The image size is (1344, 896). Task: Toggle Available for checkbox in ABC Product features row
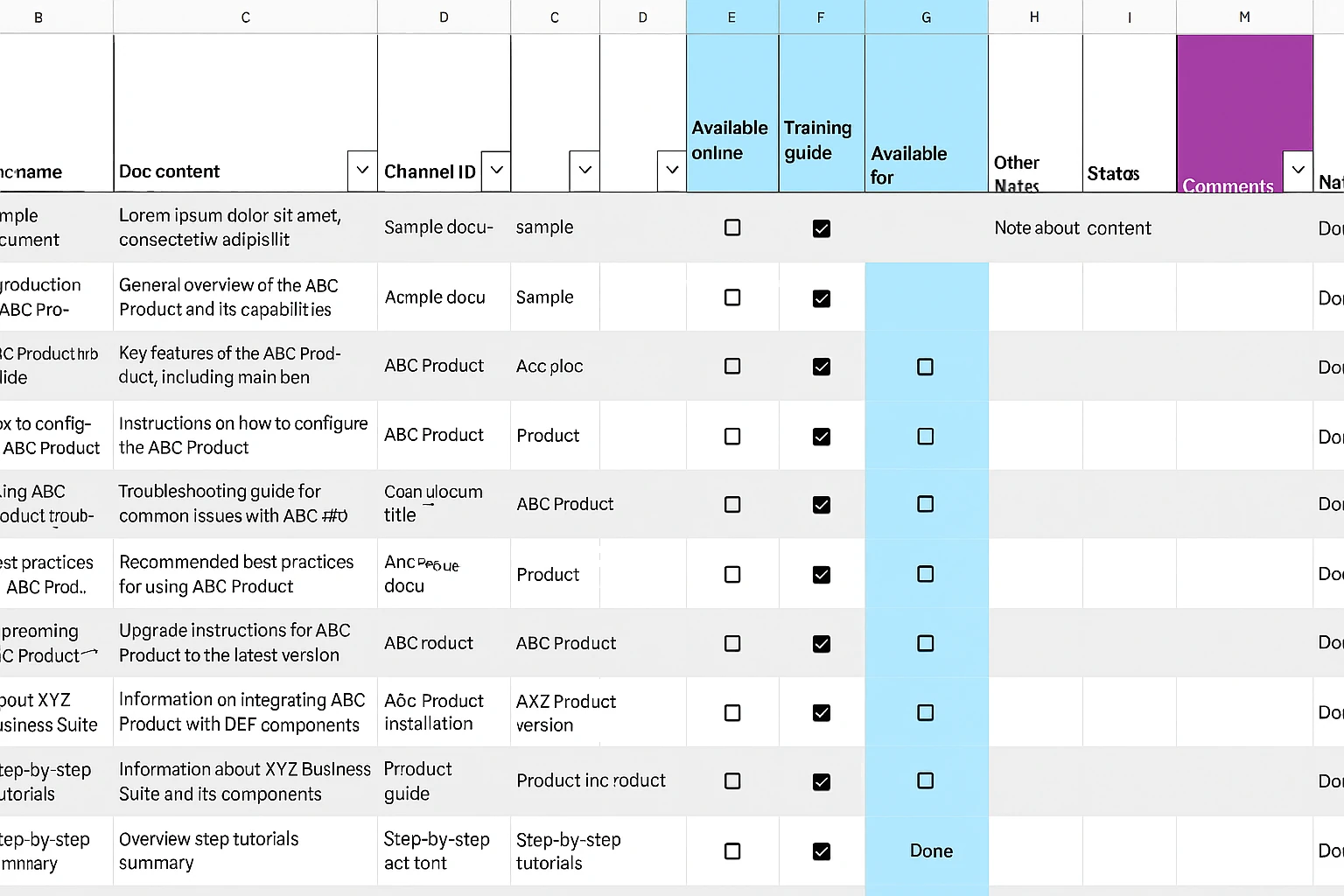[x=925, y=367]
